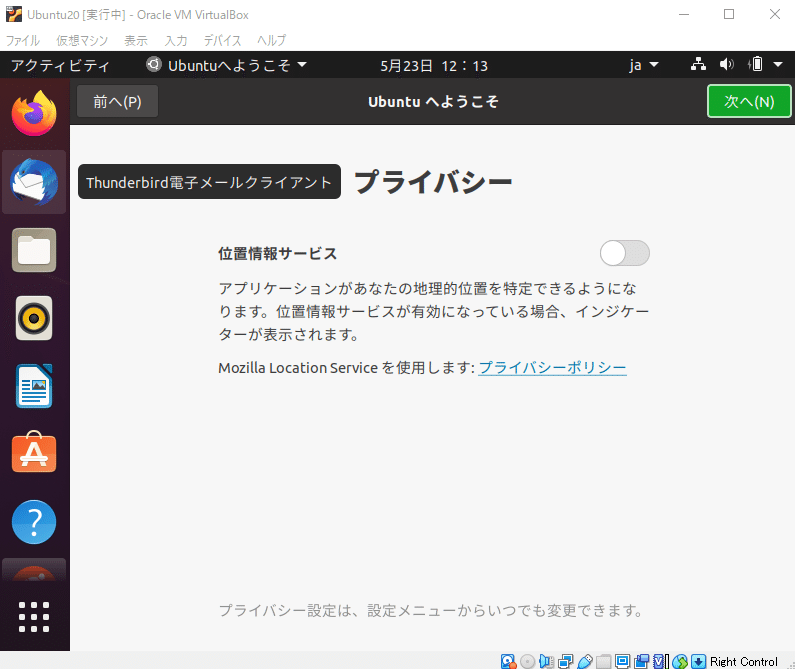Click VirtualBox recording status indicator
The width and height of the screenshot is (795, 669).
(x=641, y=661)
